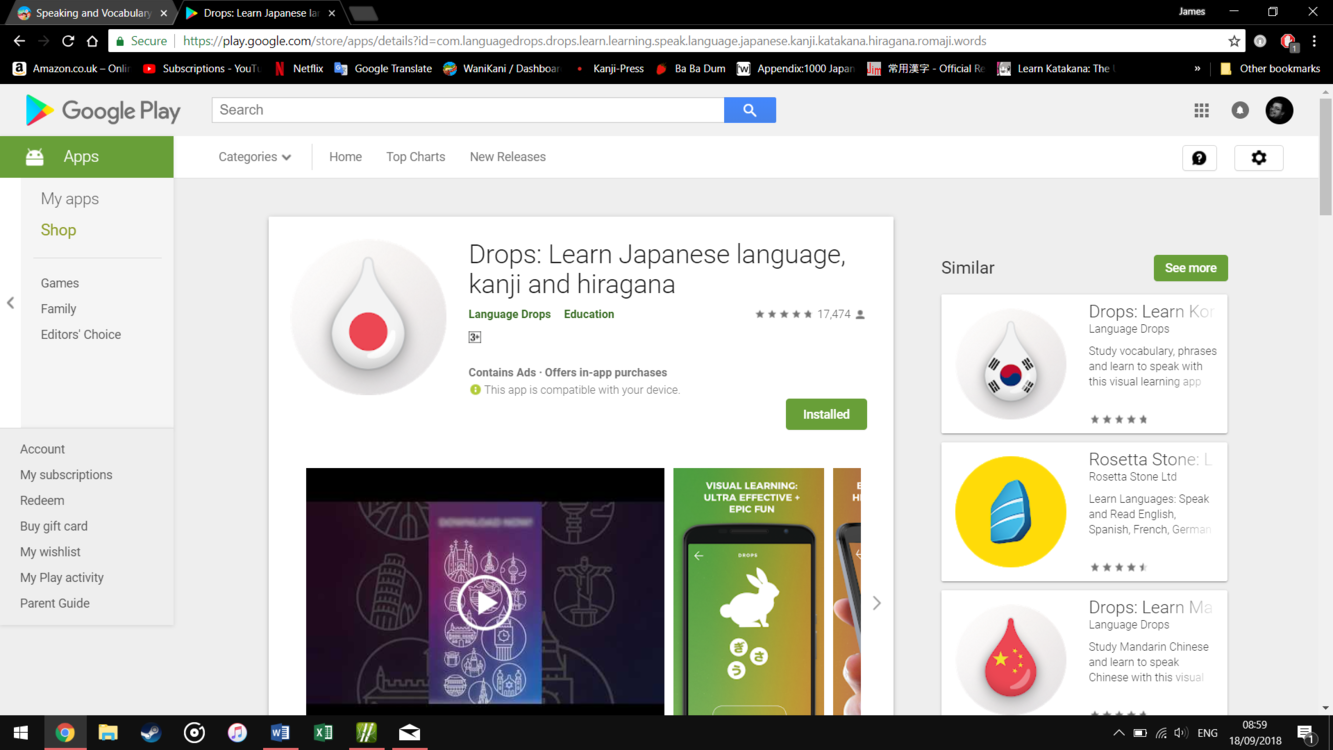Open the Other bookmarks folder
The height and width of the screenshot is (750, 1333).
click(1270, 69)
